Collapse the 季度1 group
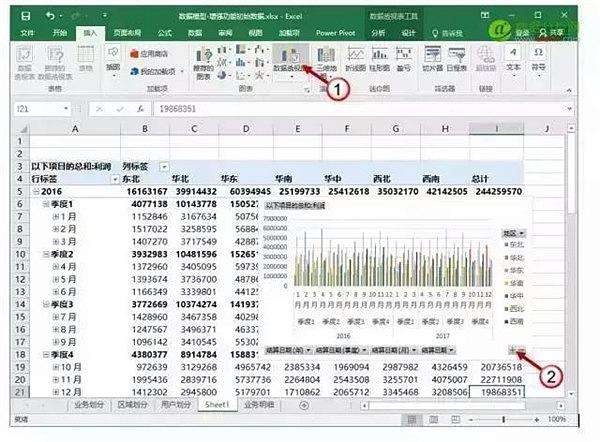The width and height of the screenshot is (600, 442). (x=46, y=204)
